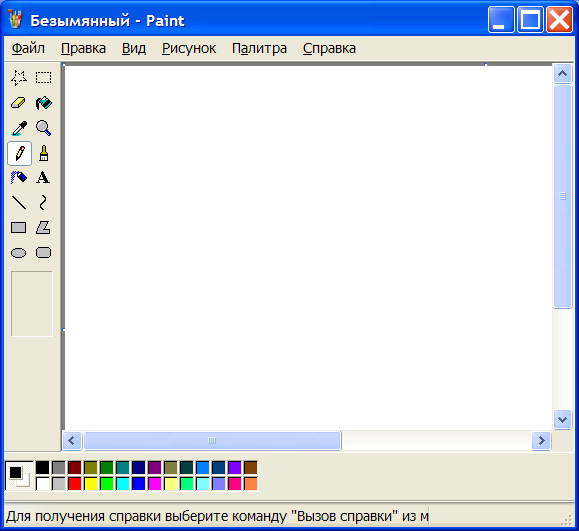Image resolution: width=579 pixels, height=531 pixels.
Task: Click the vertical scrollbar up arrow
Action: [562, 73]
